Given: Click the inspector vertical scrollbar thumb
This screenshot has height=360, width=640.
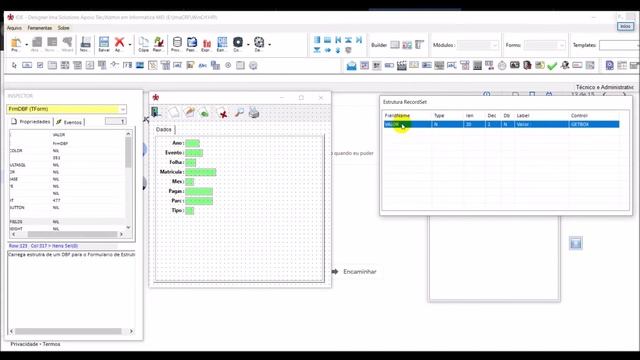Looking at the screenshot, I should click(x=128, y=152).
